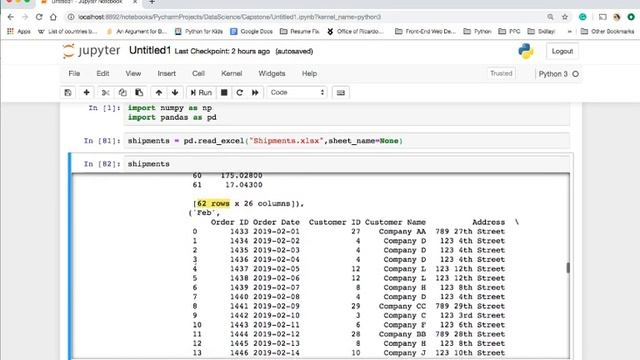Click the Office of Ricardo bookmark
This screenshot has width=640, height=360.
click(355, 31)
